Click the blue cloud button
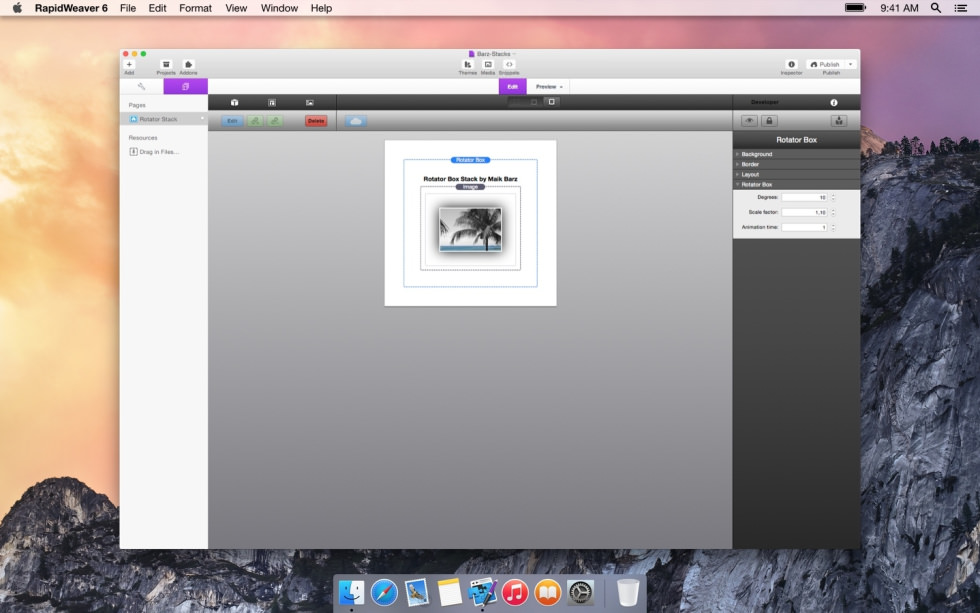The height and width of the screenshot is (613, 980). tap(356, 121)
